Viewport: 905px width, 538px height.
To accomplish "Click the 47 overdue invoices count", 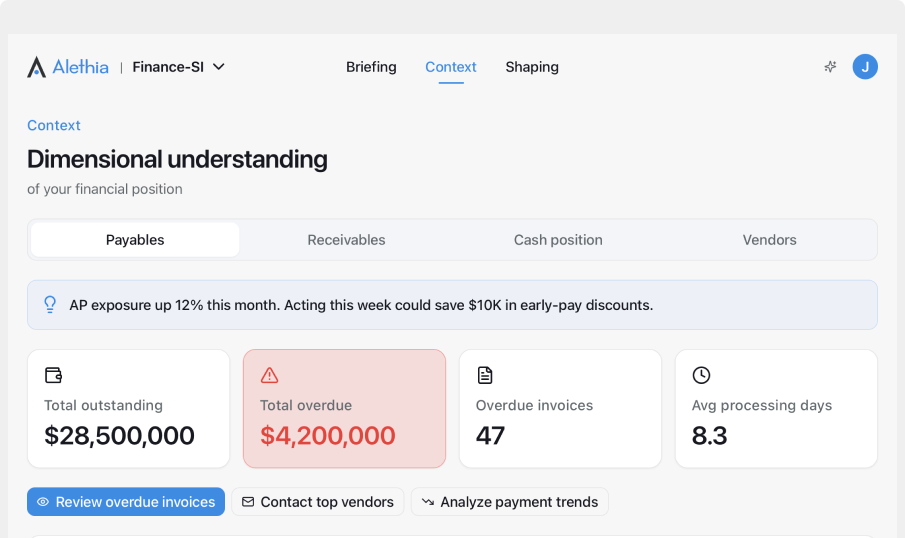I will tap(491, 435).
